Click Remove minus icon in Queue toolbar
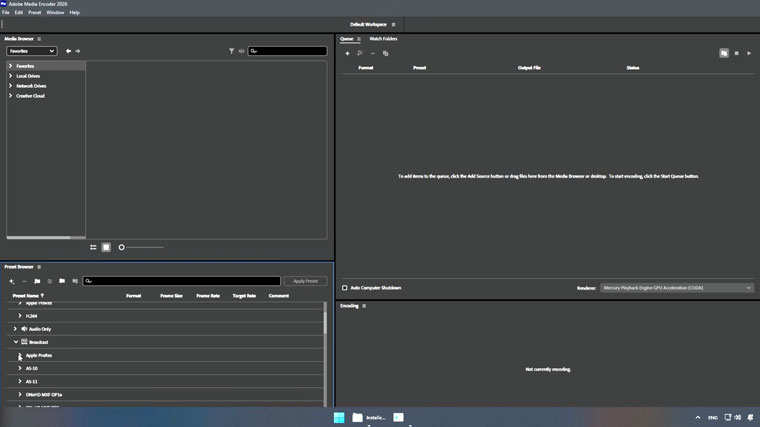This screenshot has height=427, width=760. [373, 53]
